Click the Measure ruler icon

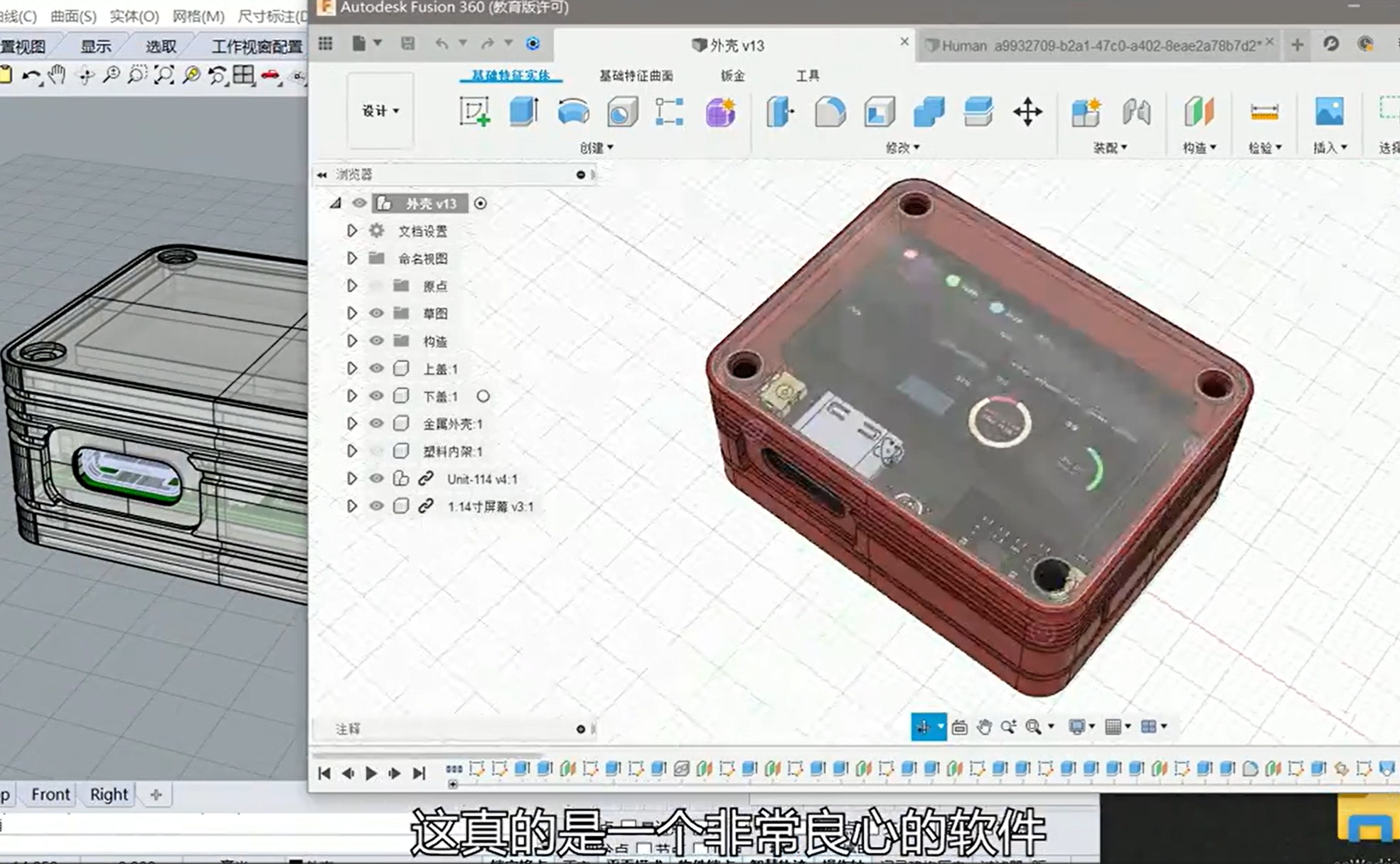click(x=1263, y=112)
